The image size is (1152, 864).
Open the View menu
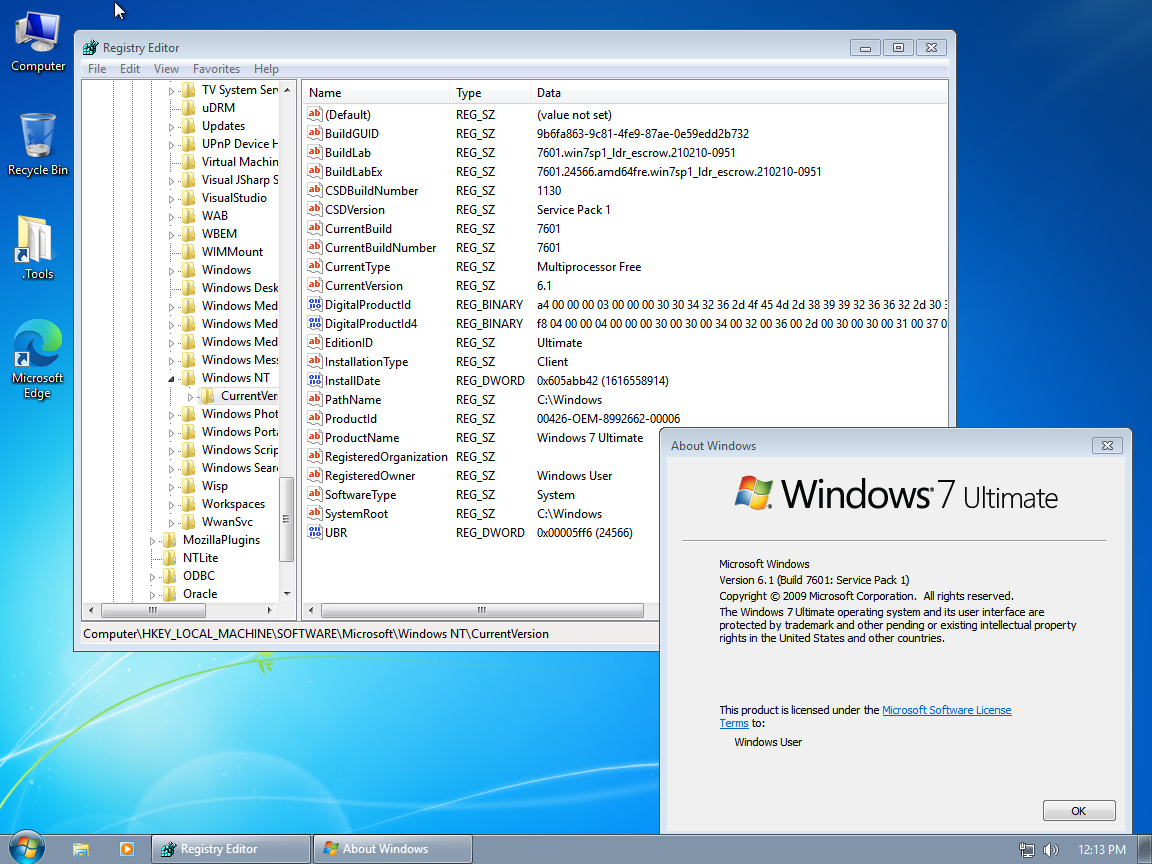166,68
